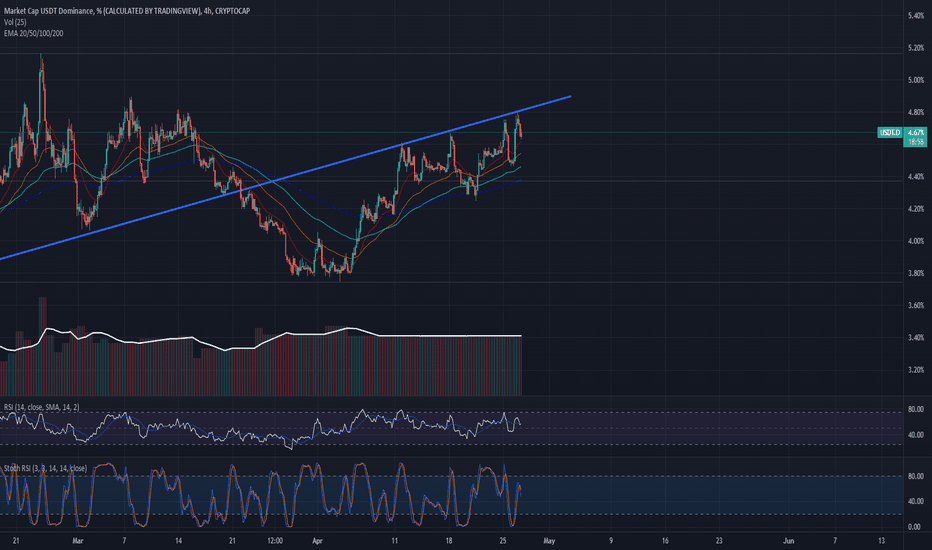
Task: Select the EMA 20/50/100/200 indicator legend
Action: click(x=33, y=33)
